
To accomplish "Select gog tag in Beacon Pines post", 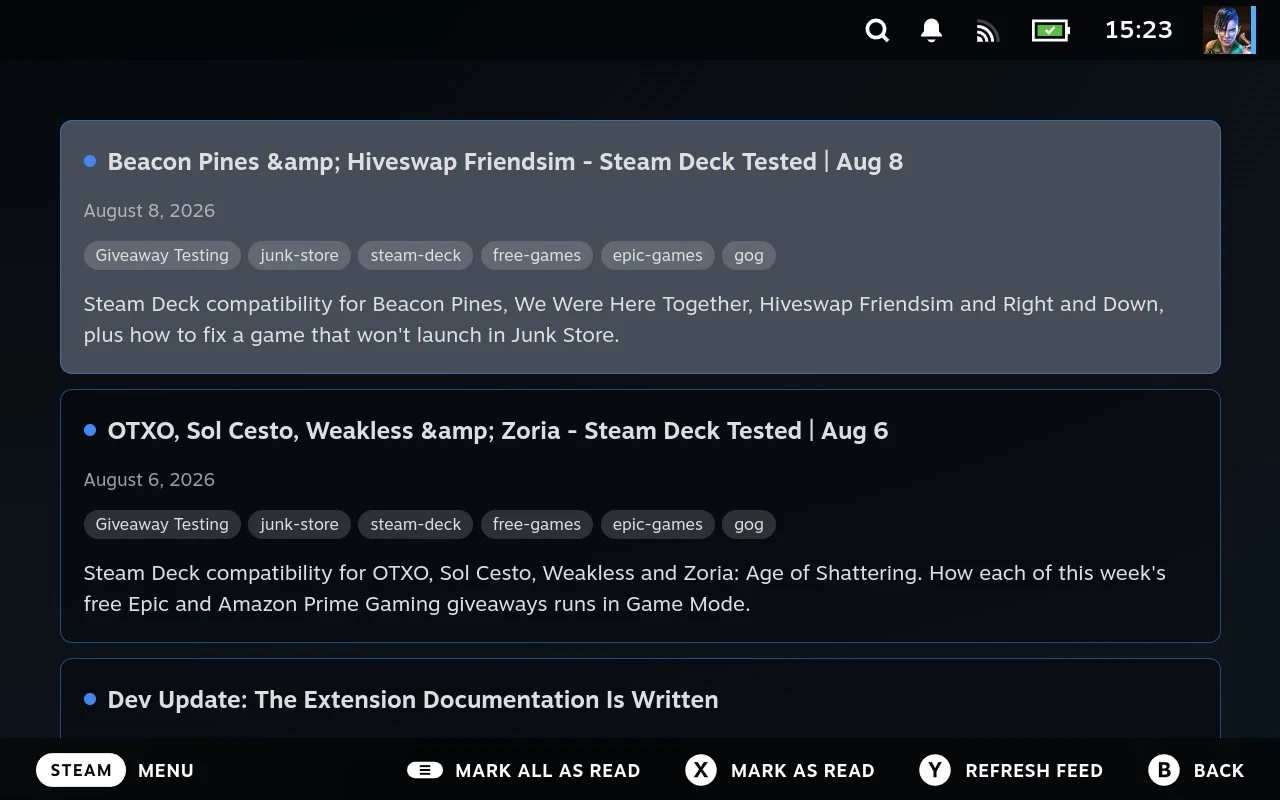I will pyautogui.click(x=749, y=255).
